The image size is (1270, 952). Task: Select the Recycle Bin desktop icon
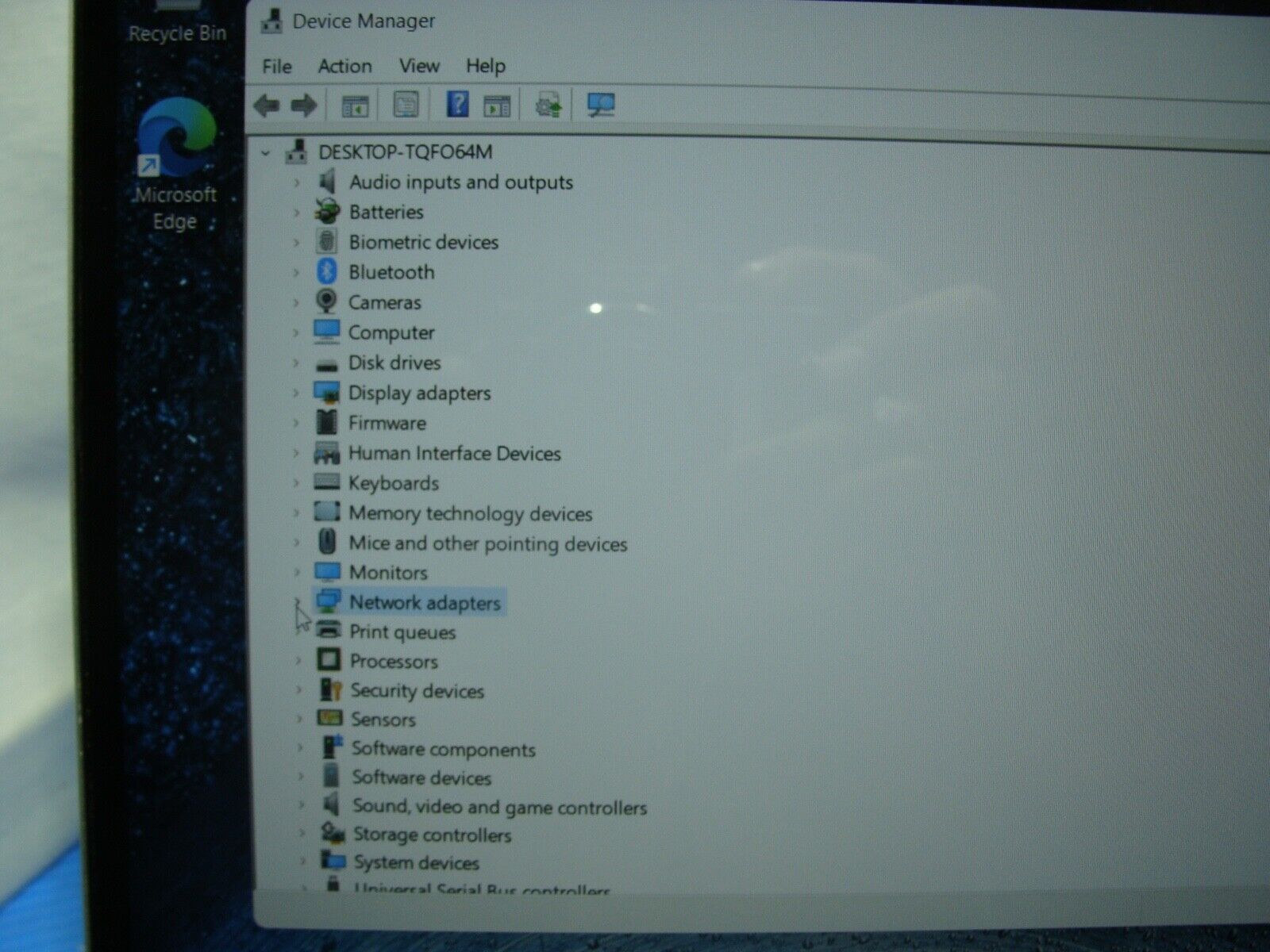[177, 22]
